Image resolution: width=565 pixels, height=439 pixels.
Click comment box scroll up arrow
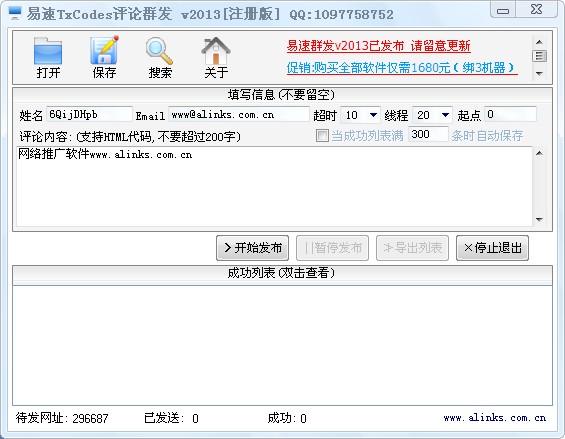point(539,153)
